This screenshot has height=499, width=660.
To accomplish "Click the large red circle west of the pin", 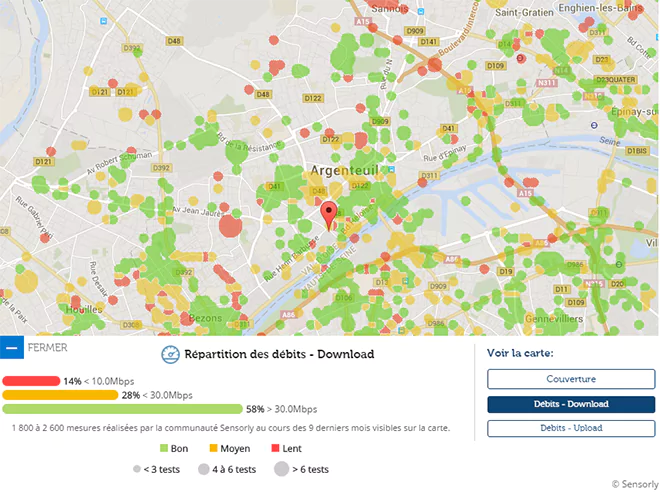I will [229, 226].
